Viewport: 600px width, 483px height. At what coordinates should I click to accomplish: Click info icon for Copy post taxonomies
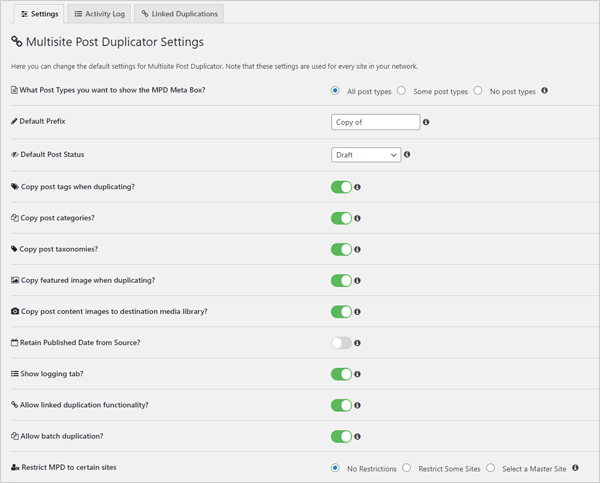tap(357, 250)
